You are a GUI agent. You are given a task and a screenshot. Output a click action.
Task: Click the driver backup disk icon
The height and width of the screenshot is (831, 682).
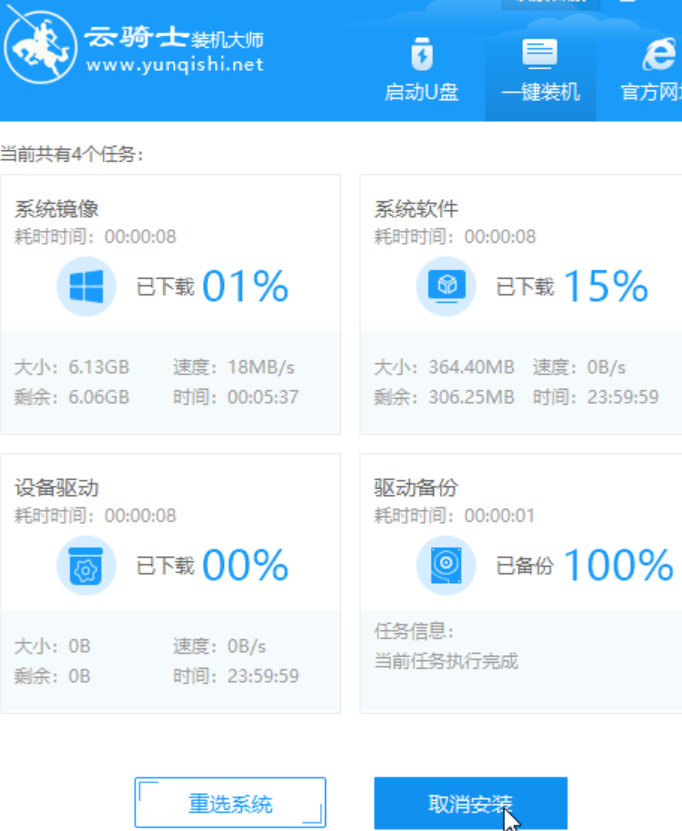click(x=445, y=566)
